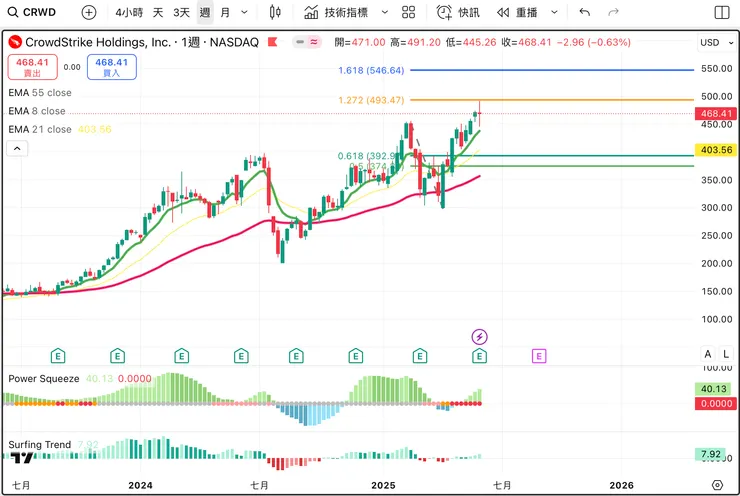Select the EMA 8 close indicator legend

[37, 111]
